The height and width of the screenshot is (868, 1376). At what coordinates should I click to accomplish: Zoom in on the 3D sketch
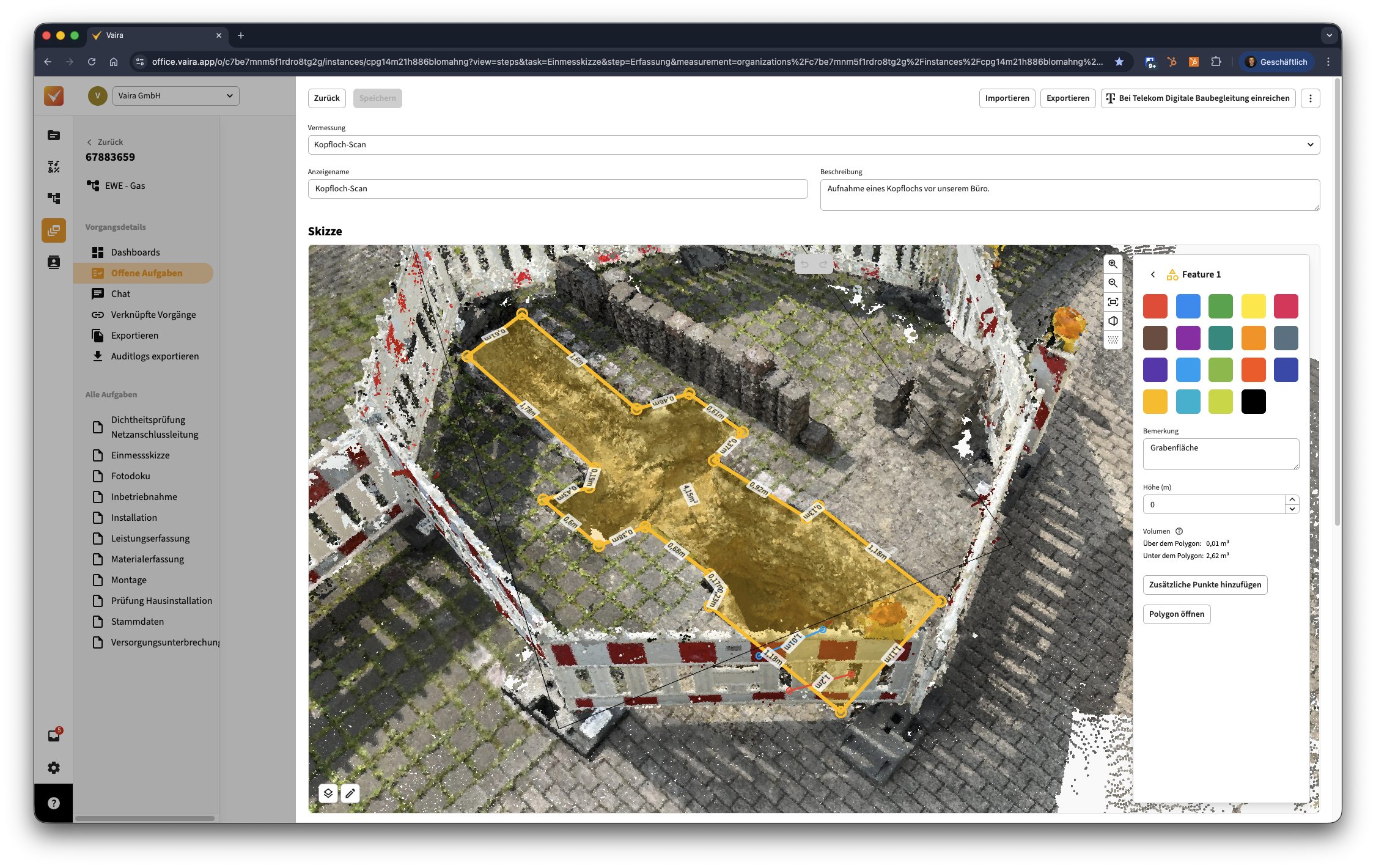(1113, 264)
